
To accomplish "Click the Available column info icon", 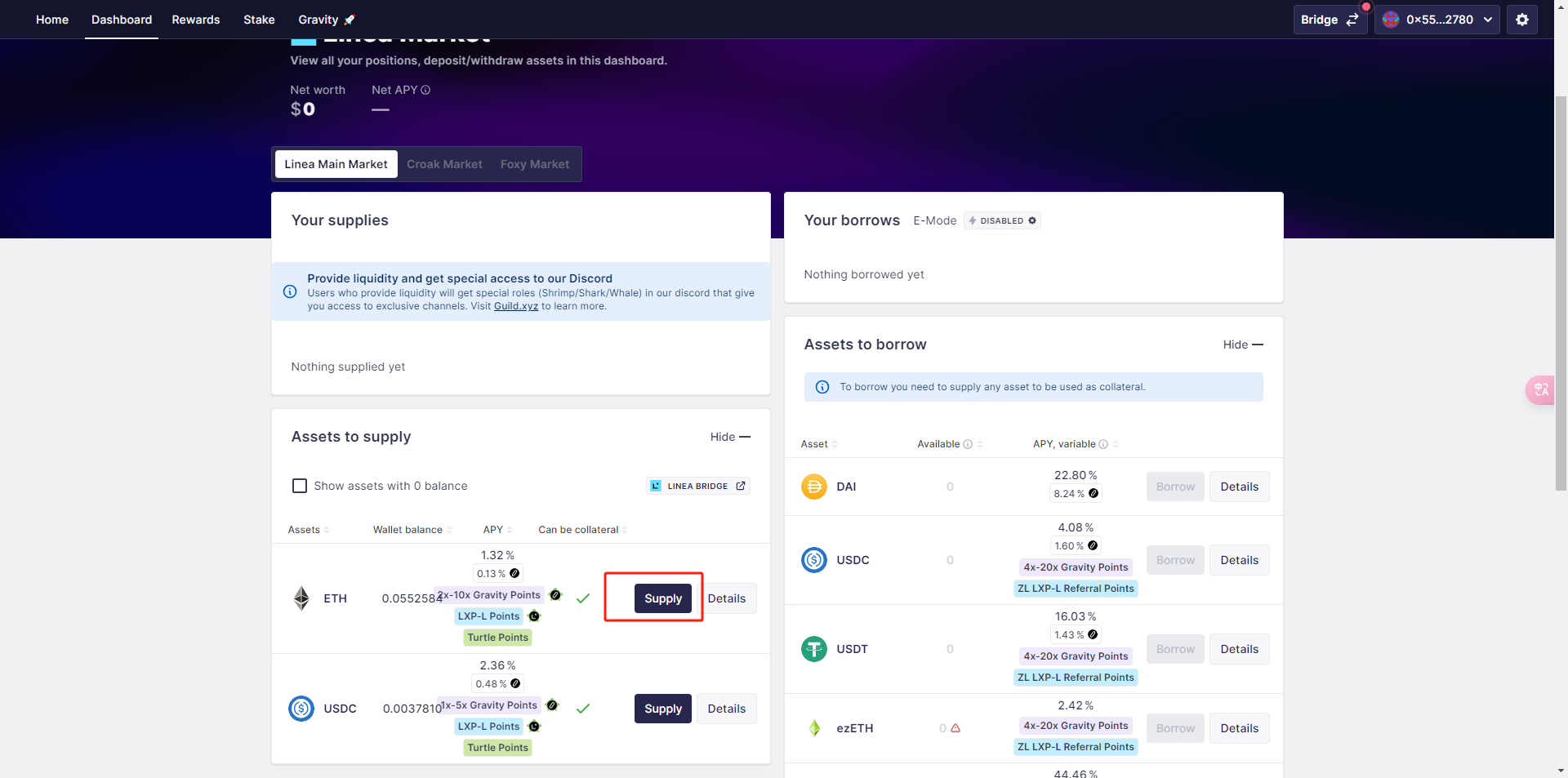I will [x=968, y=444].
